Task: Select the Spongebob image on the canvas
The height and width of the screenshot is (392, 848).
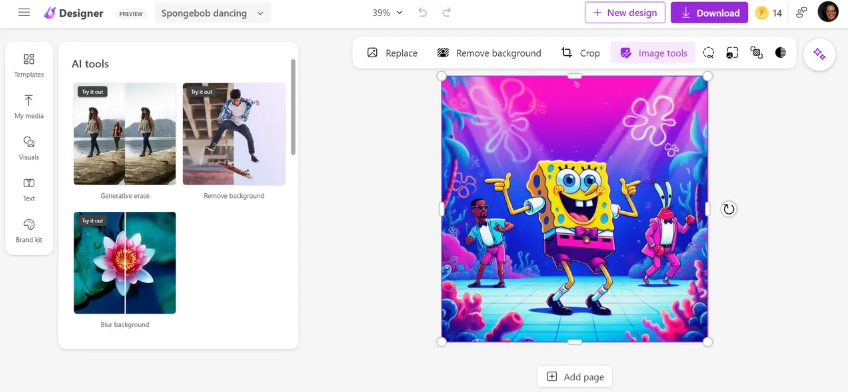Action: coord(574,209)
